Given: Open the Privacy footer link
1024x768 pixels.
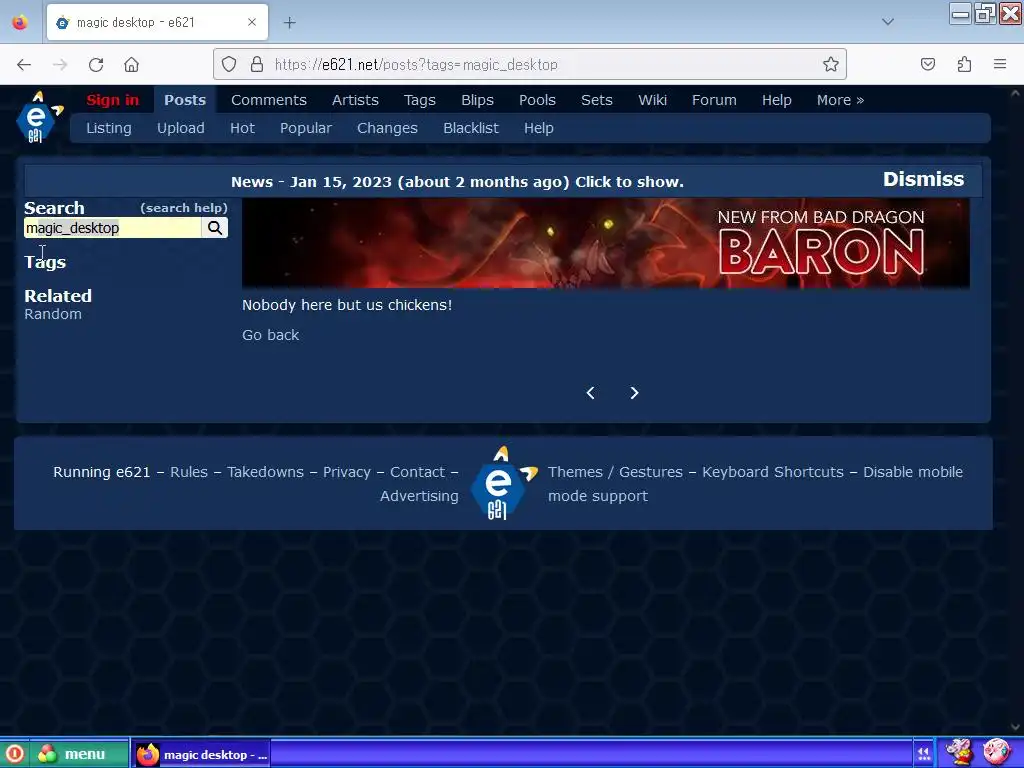Looking at the screenshot, I should click(347, 472).
